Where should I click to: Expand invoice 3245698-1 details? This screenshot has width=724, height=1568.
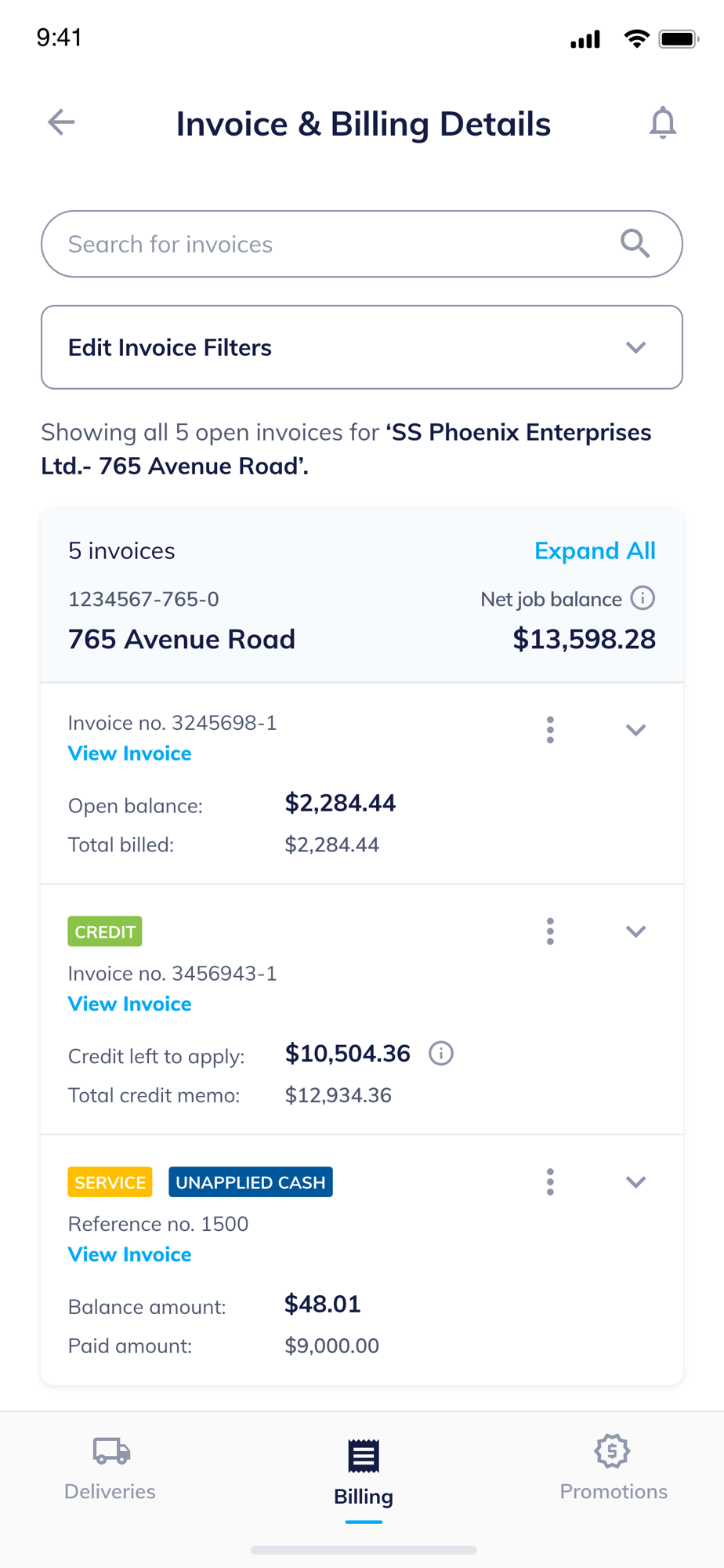point(635,730)
